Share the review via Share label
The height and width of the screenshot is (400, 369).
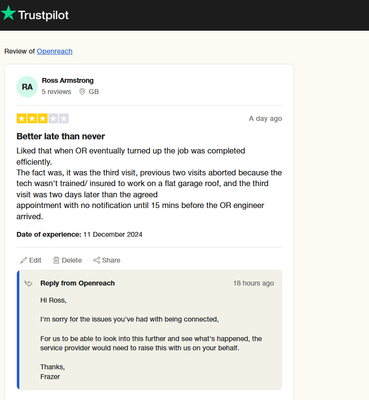point(111,260)
